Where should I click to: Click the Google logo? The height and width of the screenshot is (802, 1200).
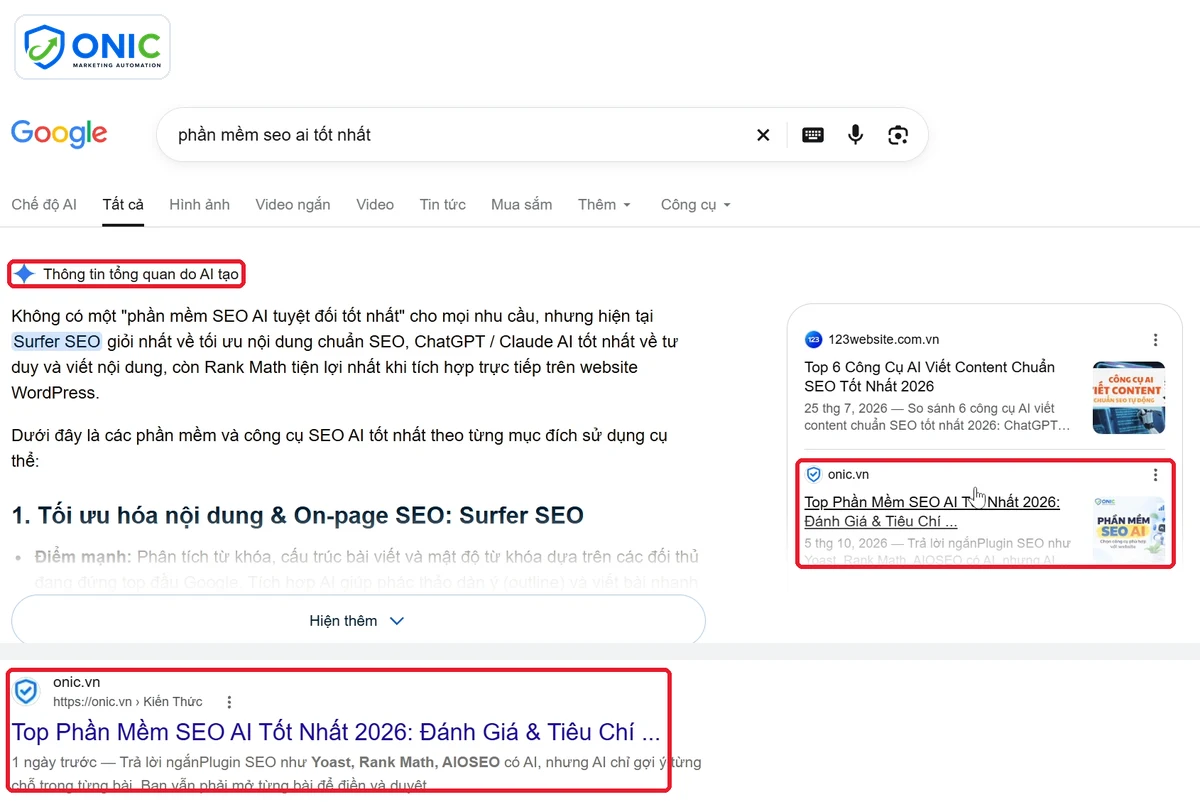pos(59,134)
